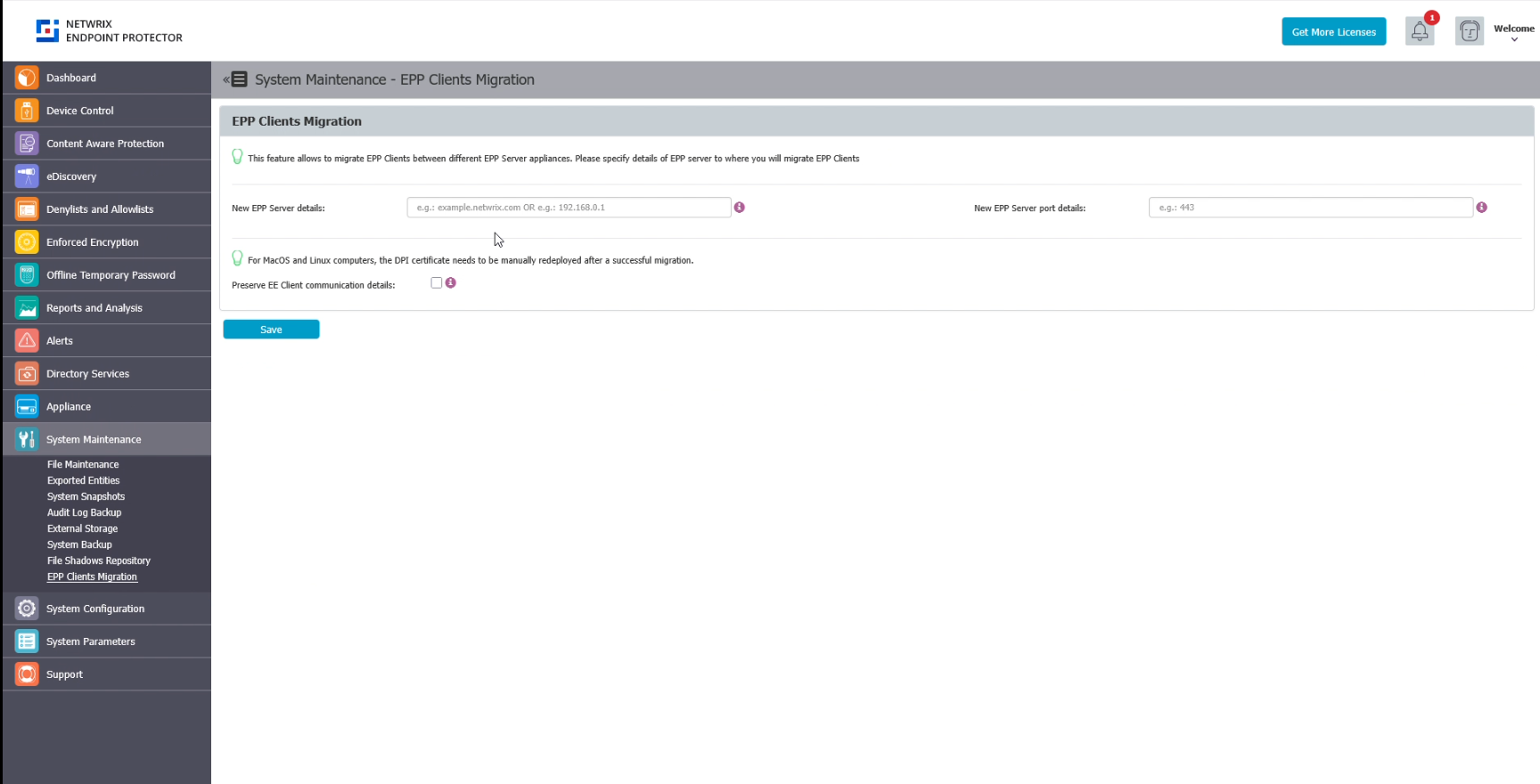Click the Dashboard sidebar icon

(27, 78)
